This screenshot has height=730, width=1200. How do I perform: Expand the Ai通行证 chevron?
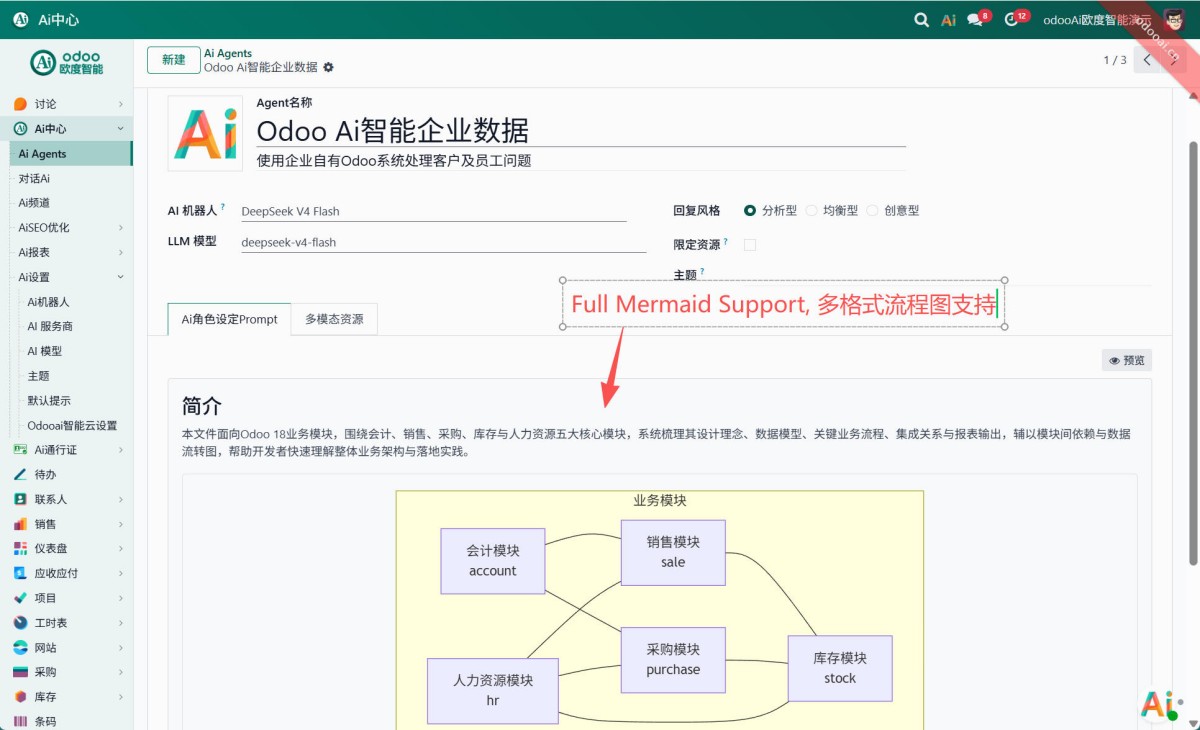tap(120, 450)
